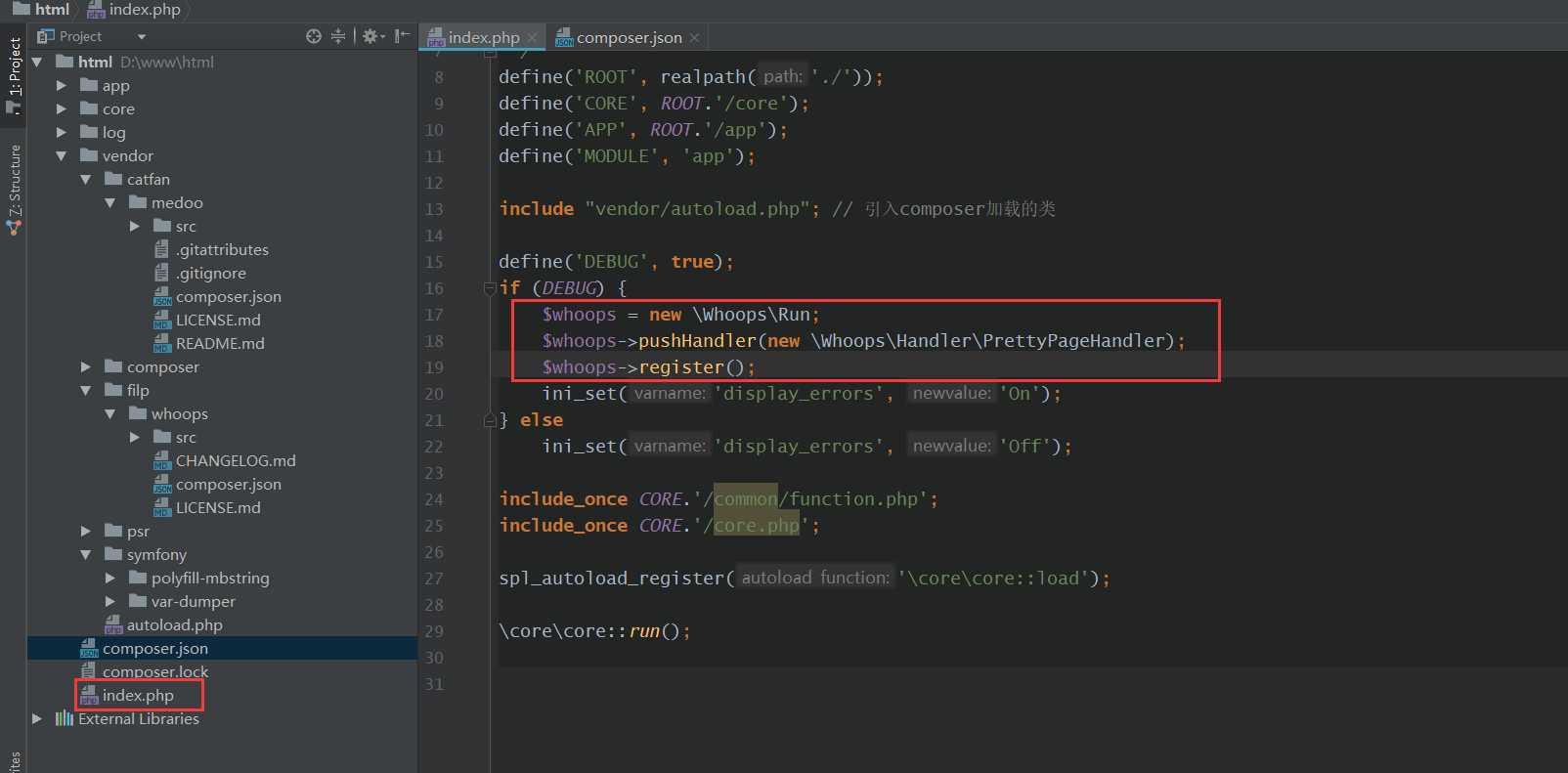1568x773 pixels.
Task: Collapse the catfan folder
Action: coord(86,179)
